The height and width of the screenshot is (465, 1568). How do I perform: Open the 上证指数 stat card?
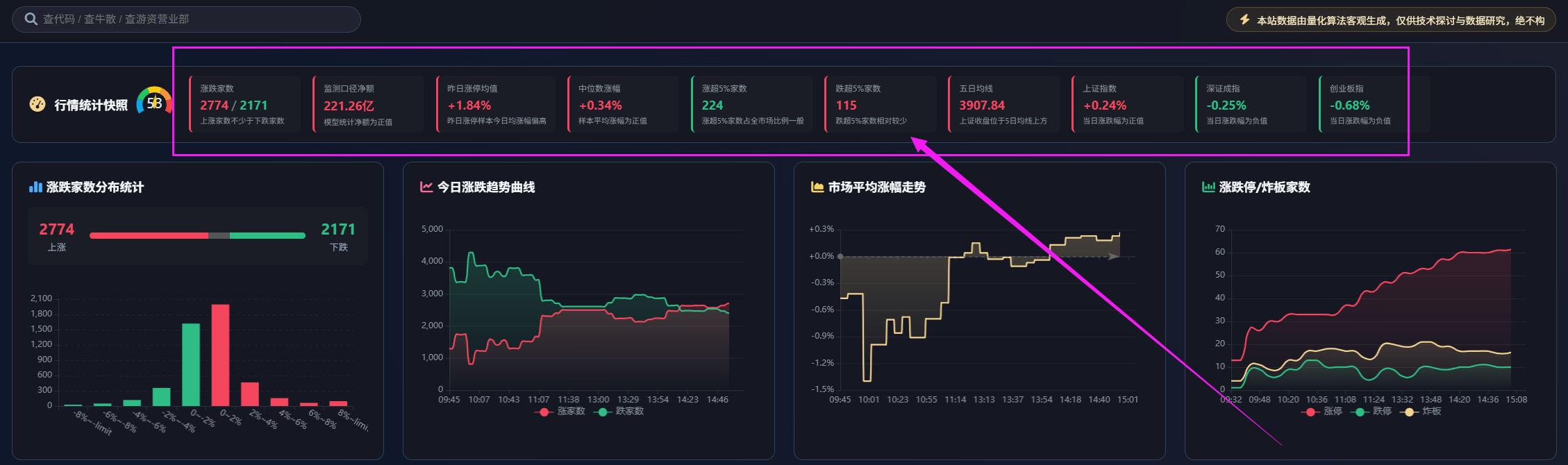pyautogui.click(x=1127, y=104)
